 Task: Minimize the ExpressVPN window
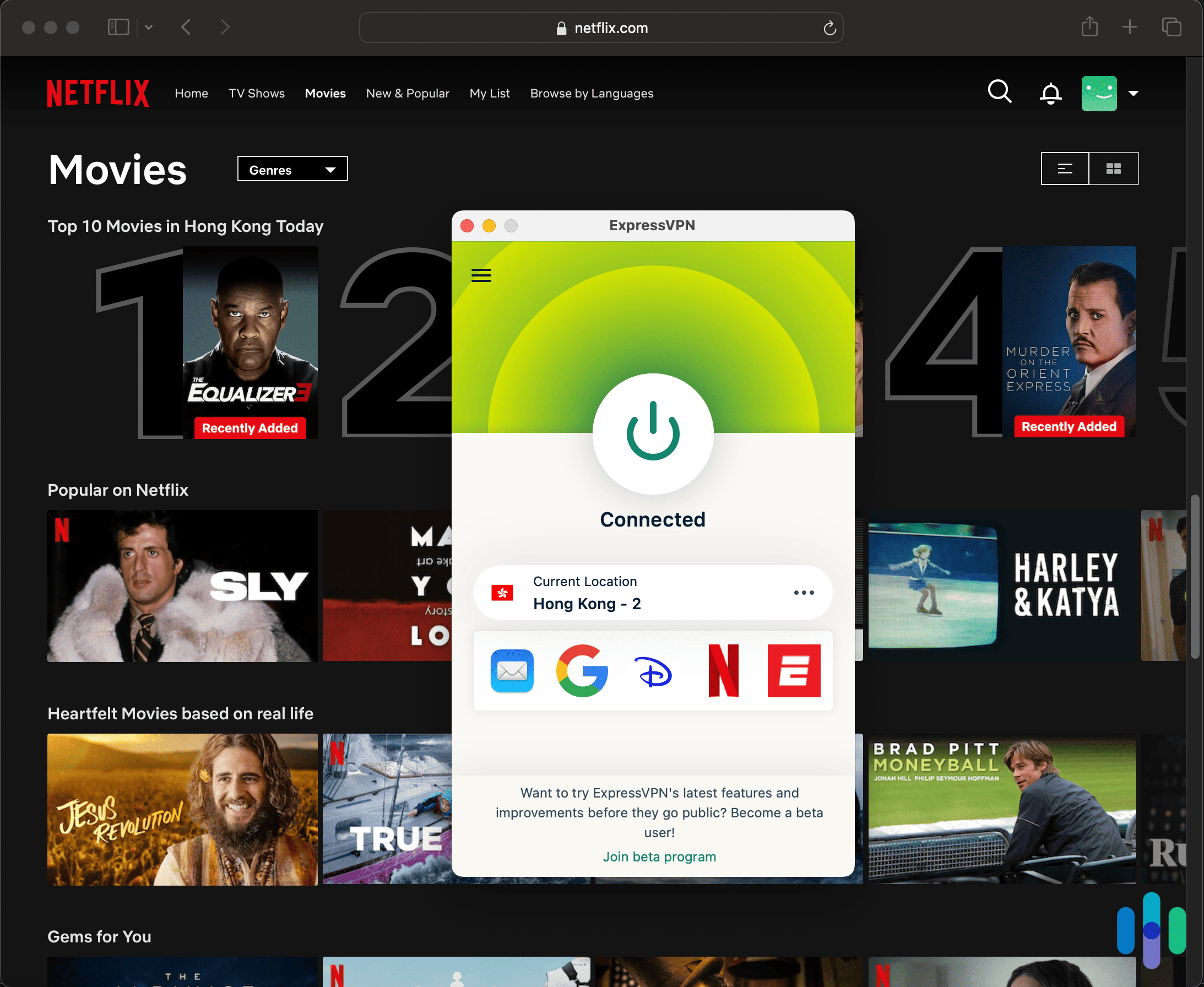pos(489,226)
